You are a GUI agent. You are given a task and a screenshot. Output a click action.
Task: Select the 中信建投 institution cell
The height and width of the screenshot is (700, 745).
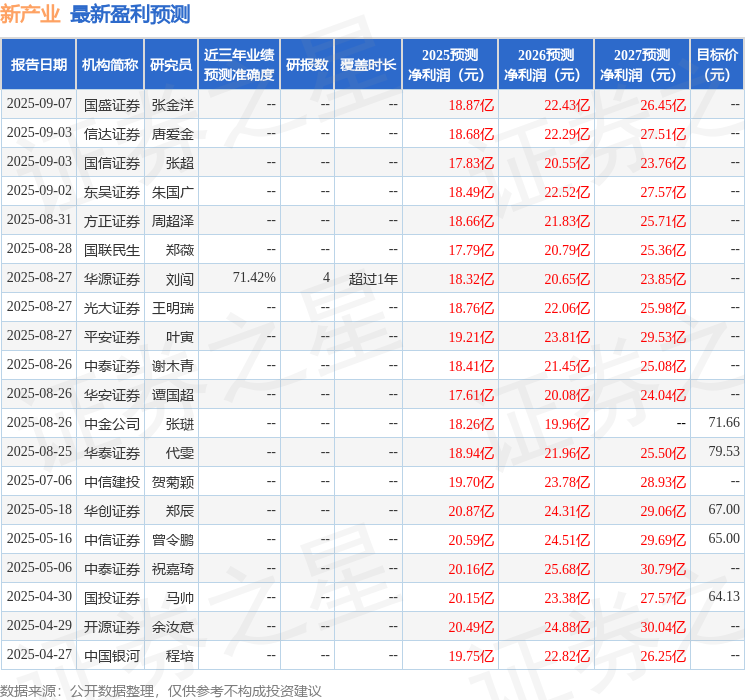tap(112, 482)
